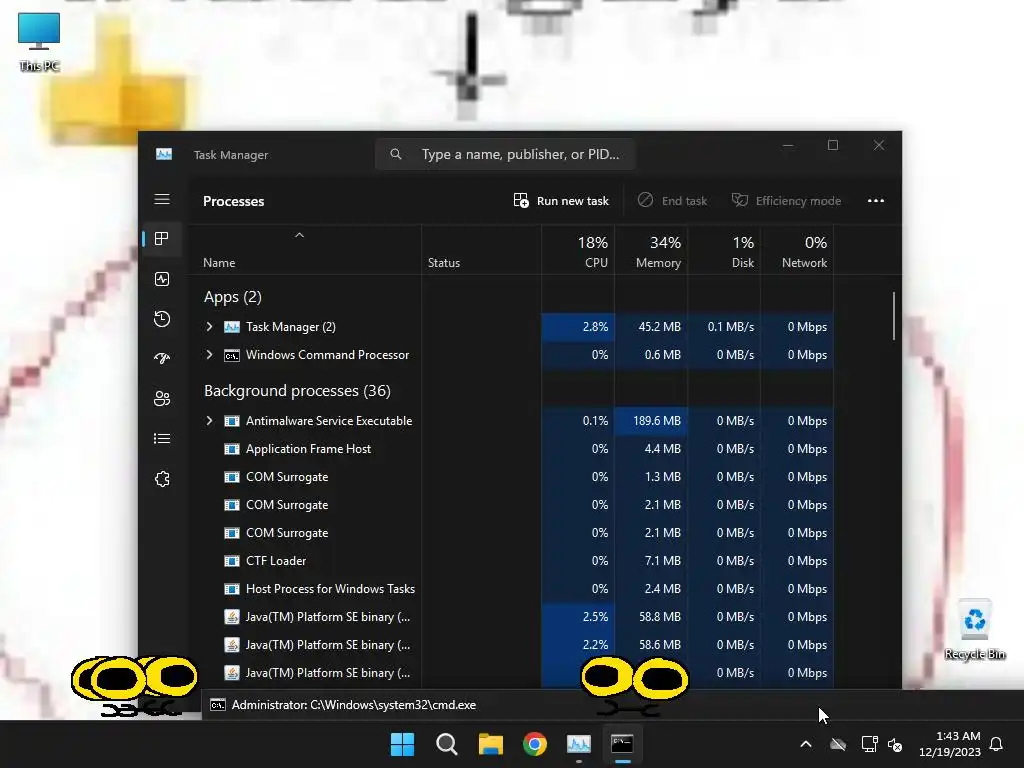
Task: Open the clock showing 1:43 AM 12/19/2023
Action: pos(950,744)
